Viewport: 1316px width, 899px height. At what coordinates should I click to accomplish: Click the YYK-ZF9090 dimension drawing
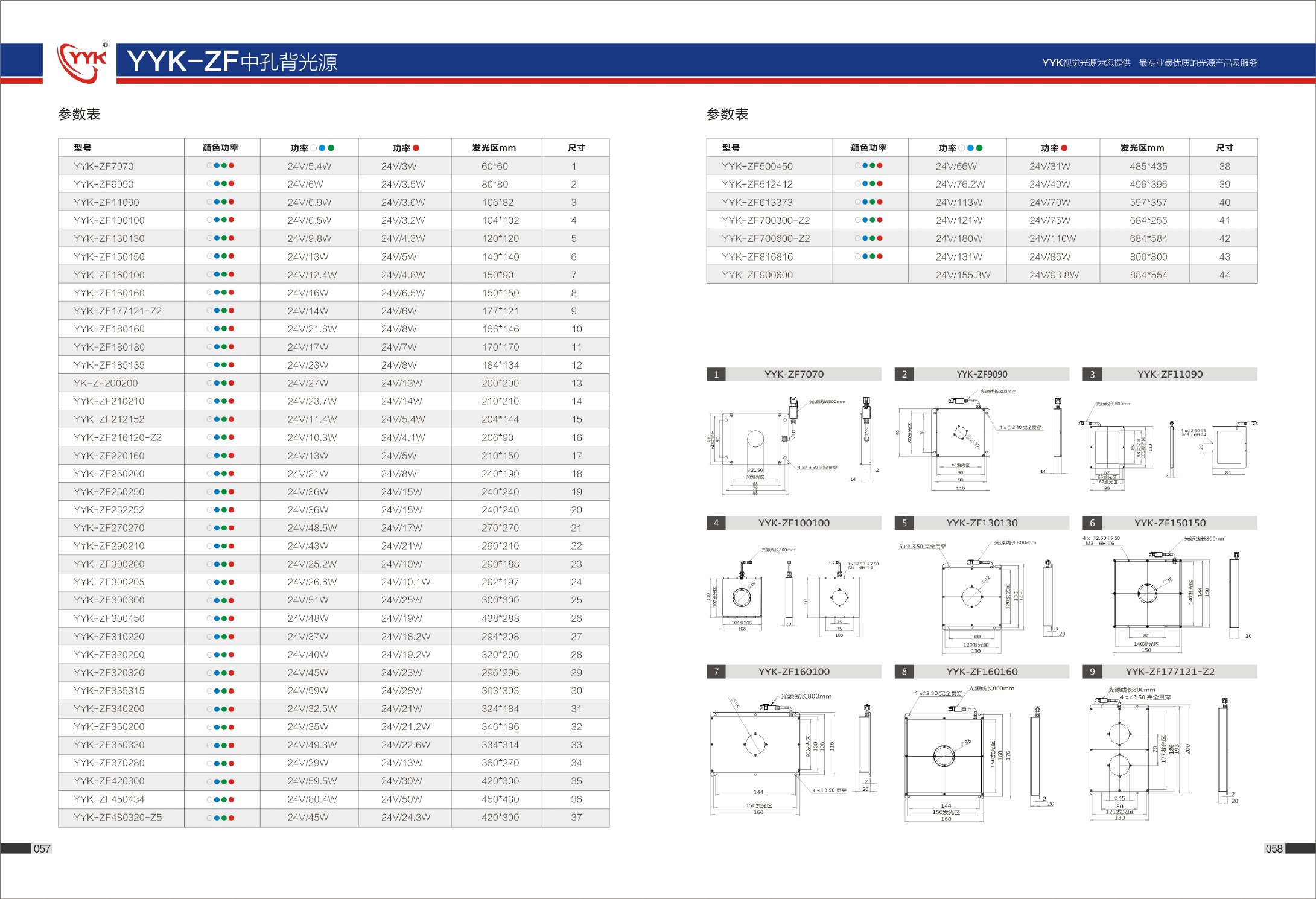982,440
